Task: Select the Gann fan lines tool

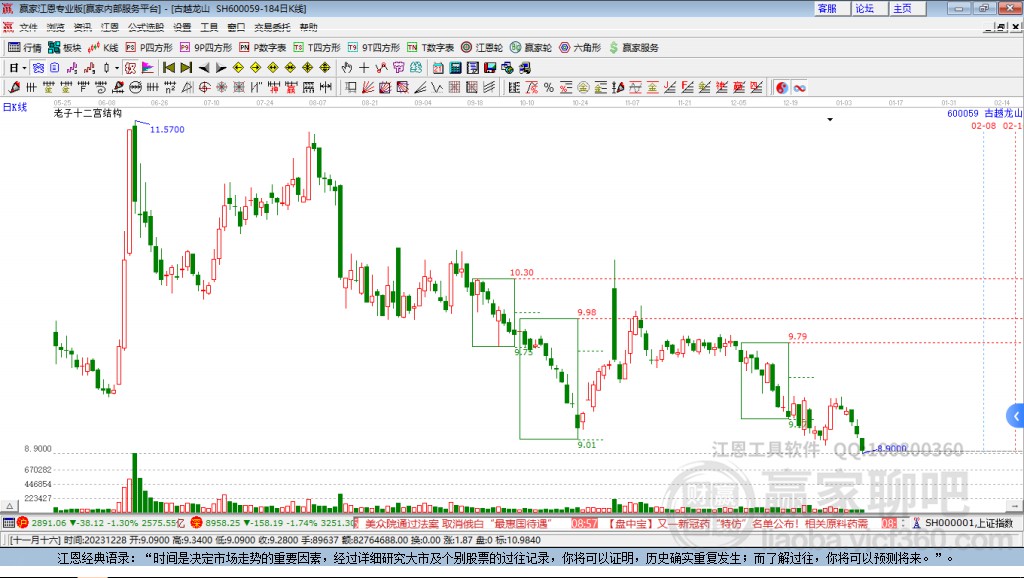Action: (x=368, y=87)
